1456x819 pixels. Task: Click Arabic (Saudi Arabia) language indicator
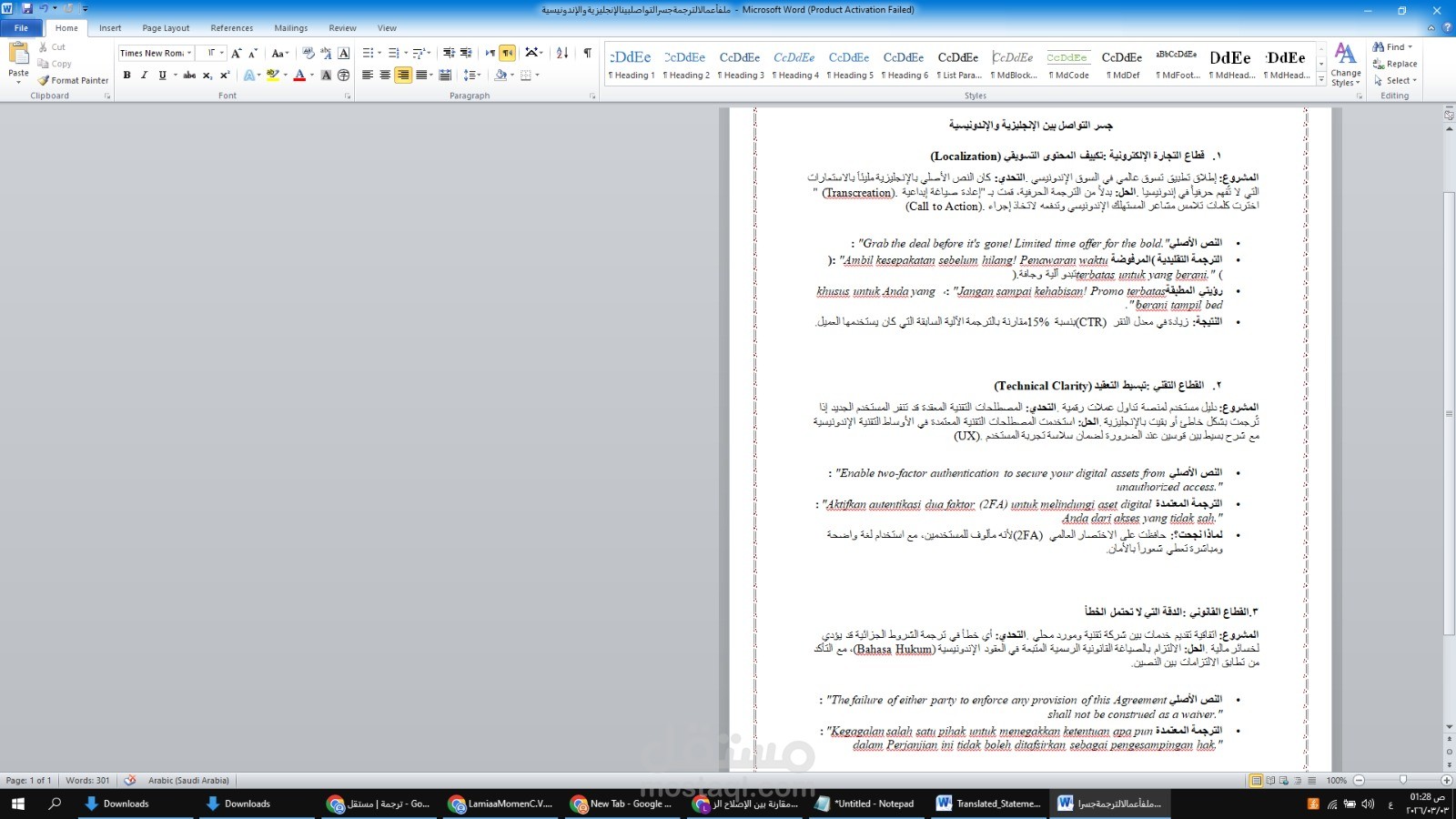pos(188,780)
